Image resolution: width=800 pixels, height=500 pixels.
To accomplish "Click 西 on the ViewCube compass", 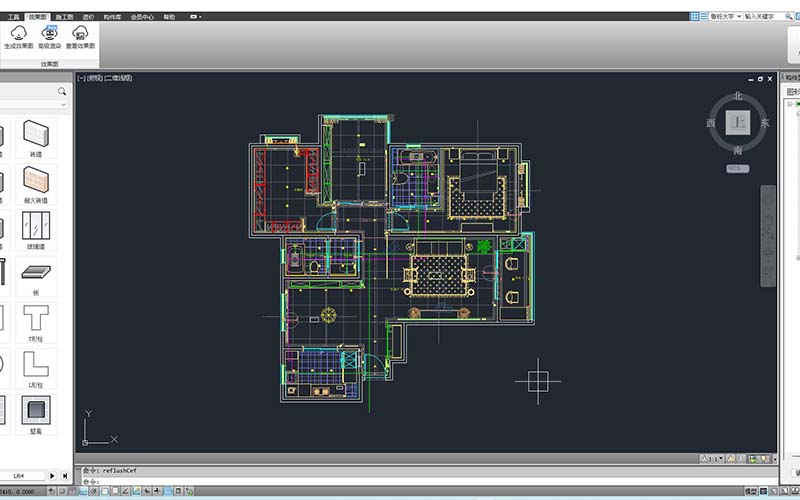I will click(x=711, y=122).
